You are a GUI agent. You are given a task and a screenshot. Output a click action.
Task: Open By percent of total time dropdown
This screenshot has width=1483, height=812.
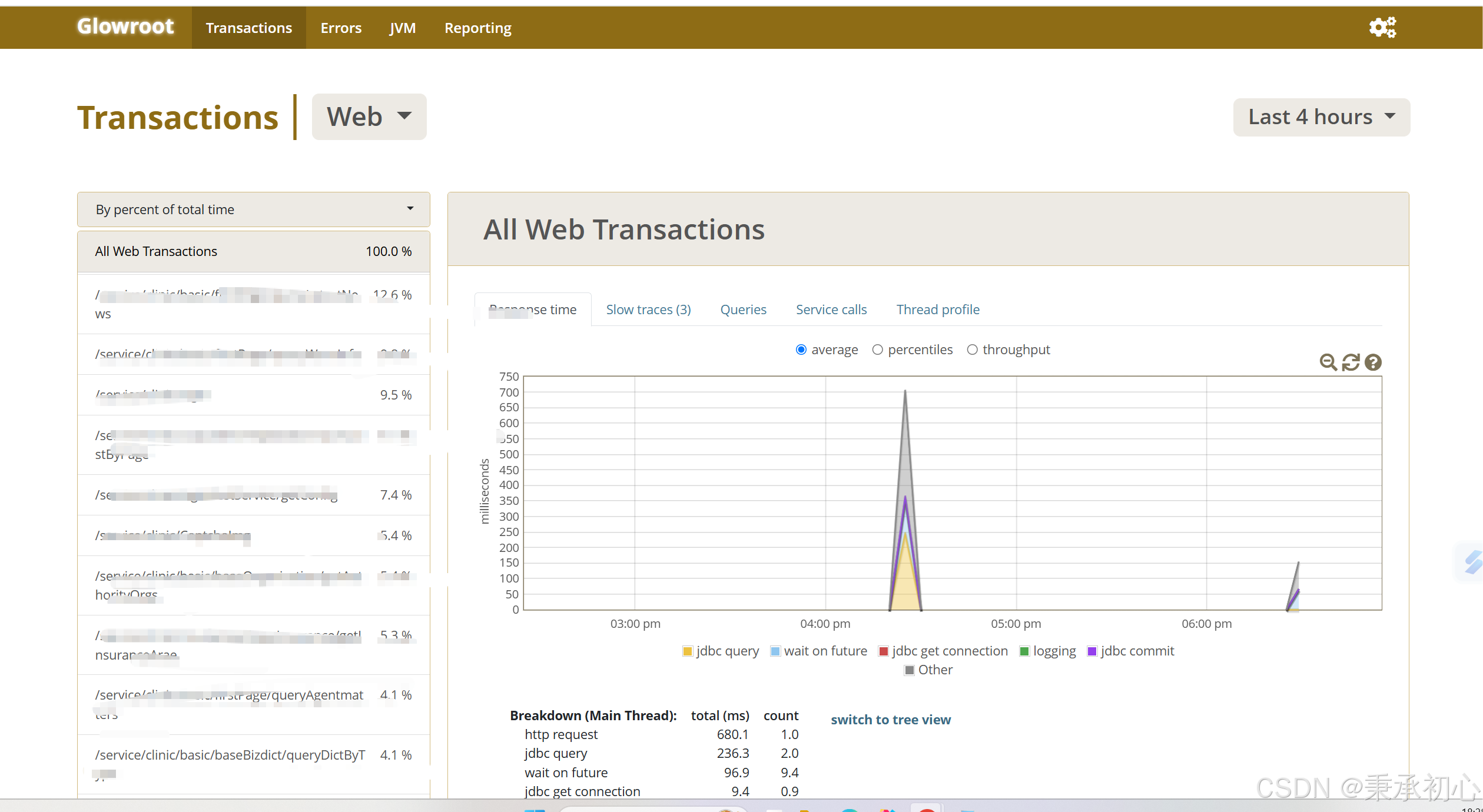[253, 209]
